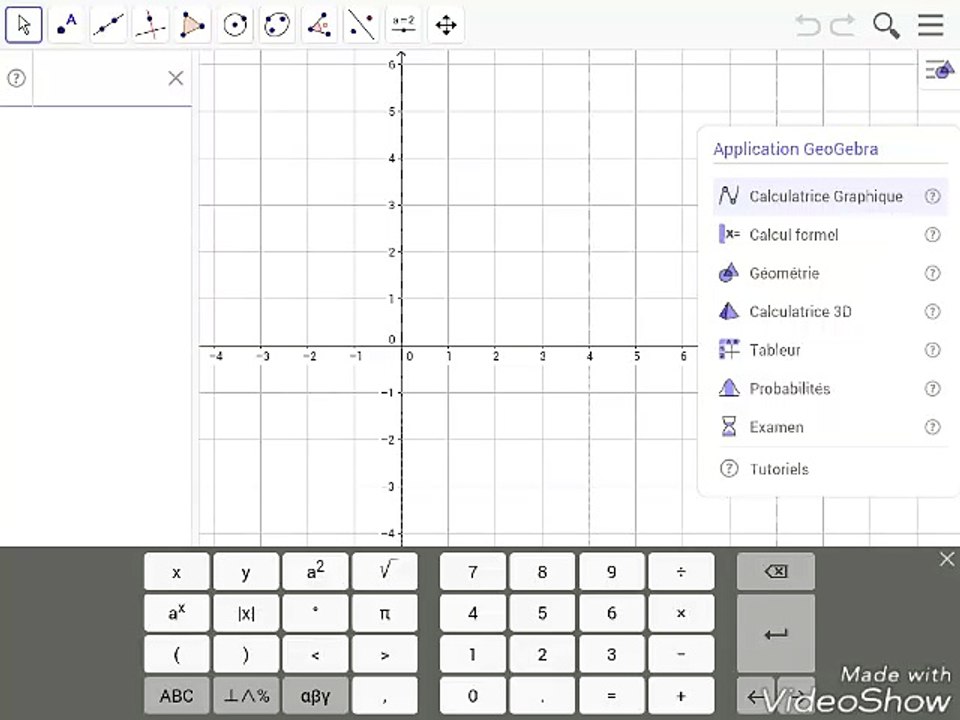This screenshot has width=960, height=720.
Task: Switch keyboard to ABC letters
Action: [x=176, y=696]
